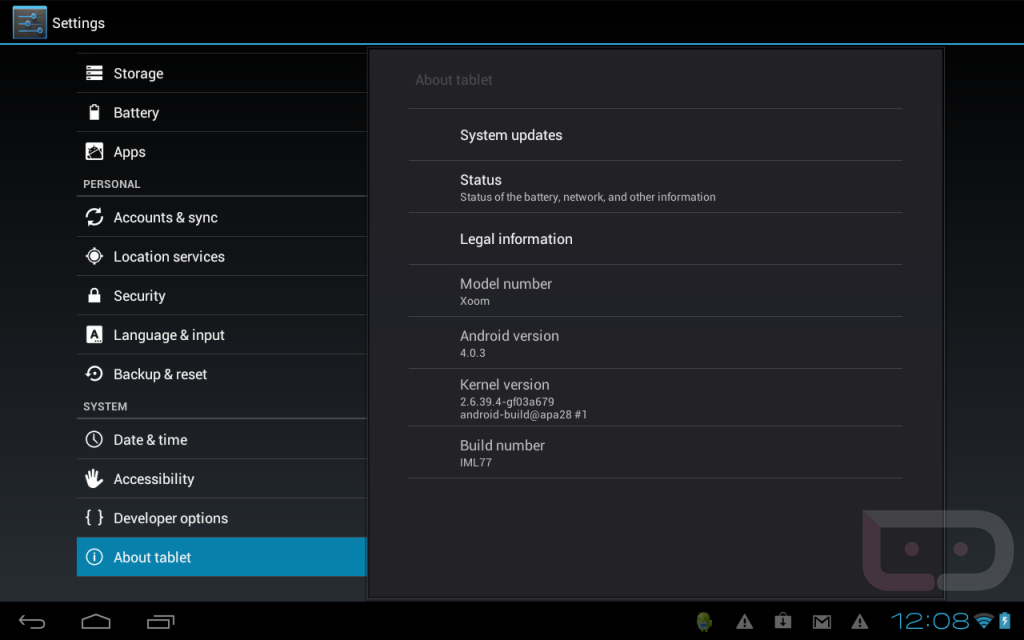This screenshot has height=640, width=1024.
Task: Tap the Security padlock icon
Action: click(94, 296)
